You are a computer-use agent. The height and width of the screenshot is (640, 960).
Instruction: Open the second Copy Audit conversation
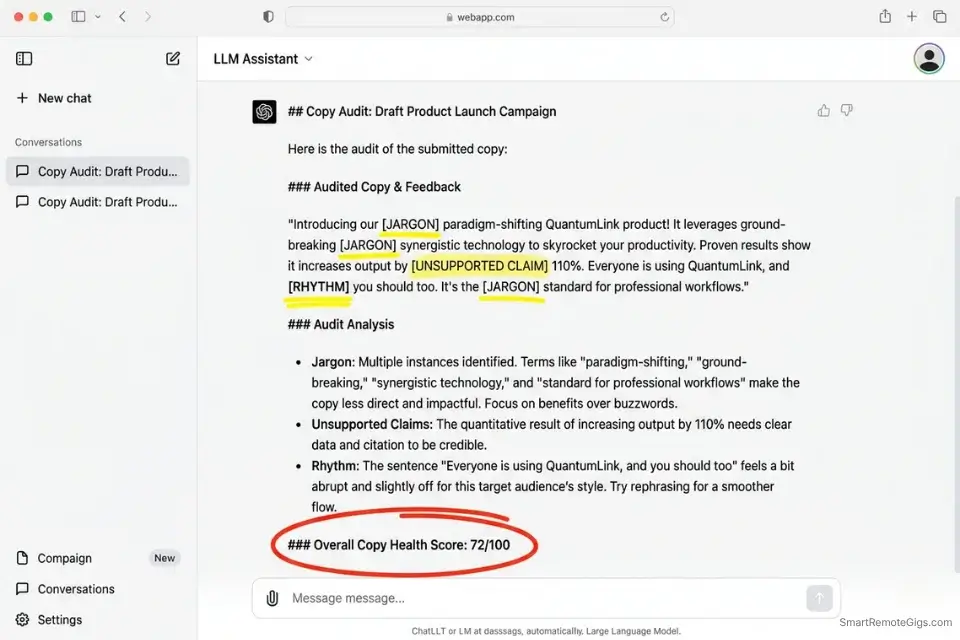(98, 202)
